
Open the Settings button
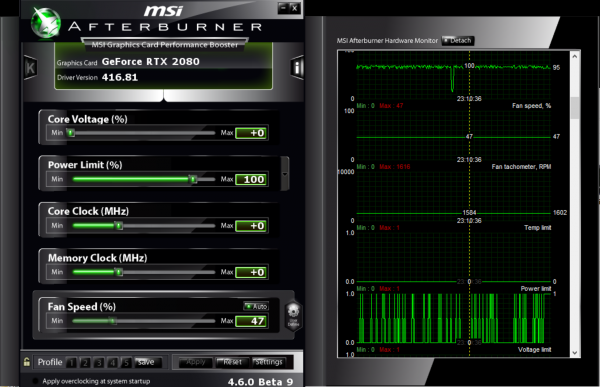(269, 362)
